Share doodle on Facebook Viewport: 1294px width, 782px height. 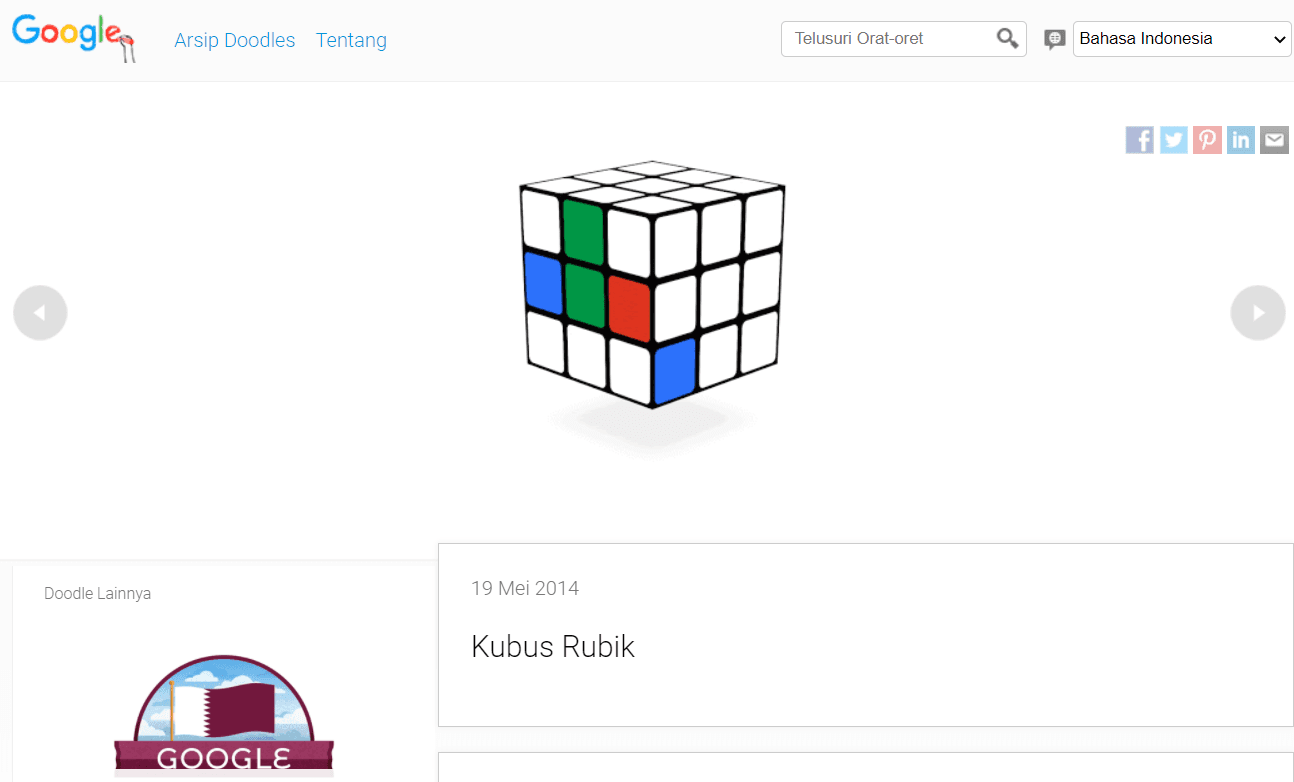pyautogui.click(x=1139, y=140)
